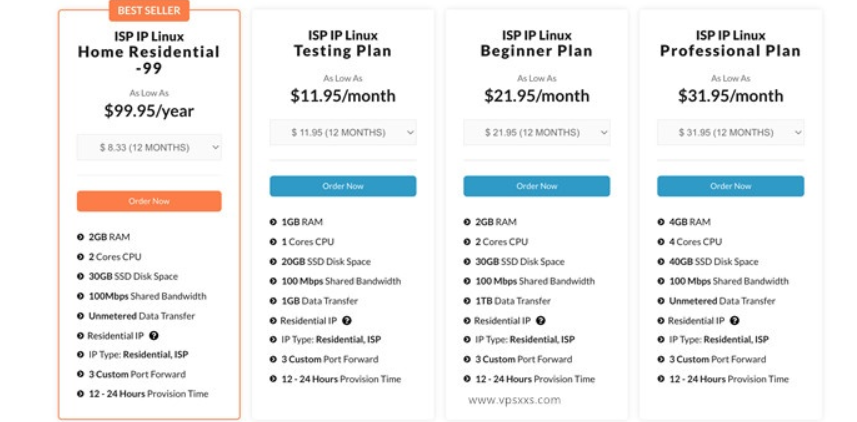Order the Testing Plan with Order Now
857x422 pixels.
tap(343, 186)
